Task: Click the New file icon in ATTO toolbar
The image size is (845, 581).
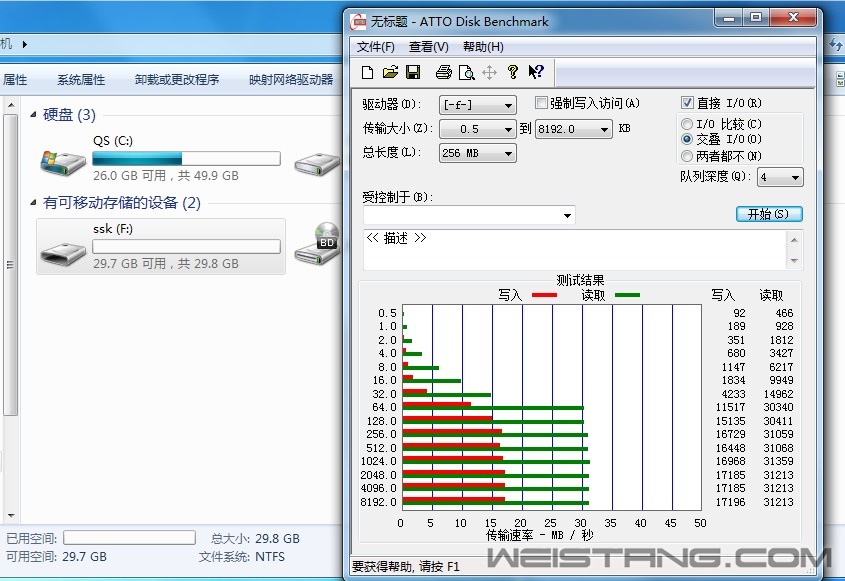Action: [368, 72]
